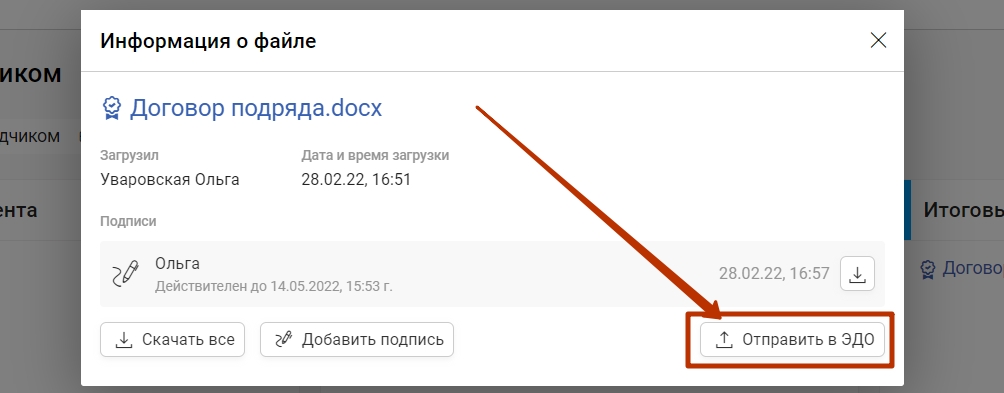Download Ольга's signature with the arrow icon
This screenshot has width=1004, height=393.
tap(857, 274)
